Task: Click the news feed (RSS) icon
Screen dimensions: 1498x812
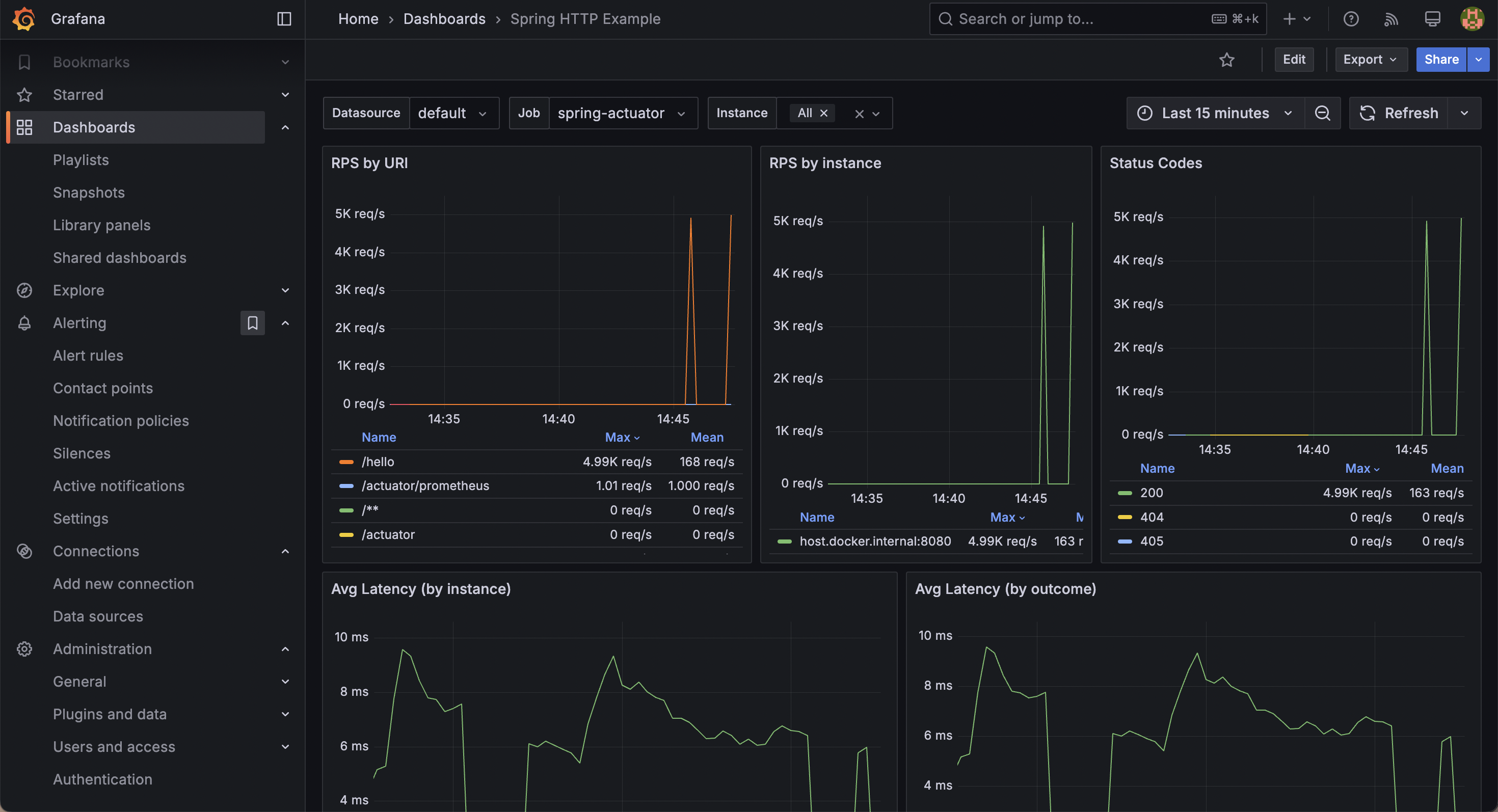Action: [1391, 19]
